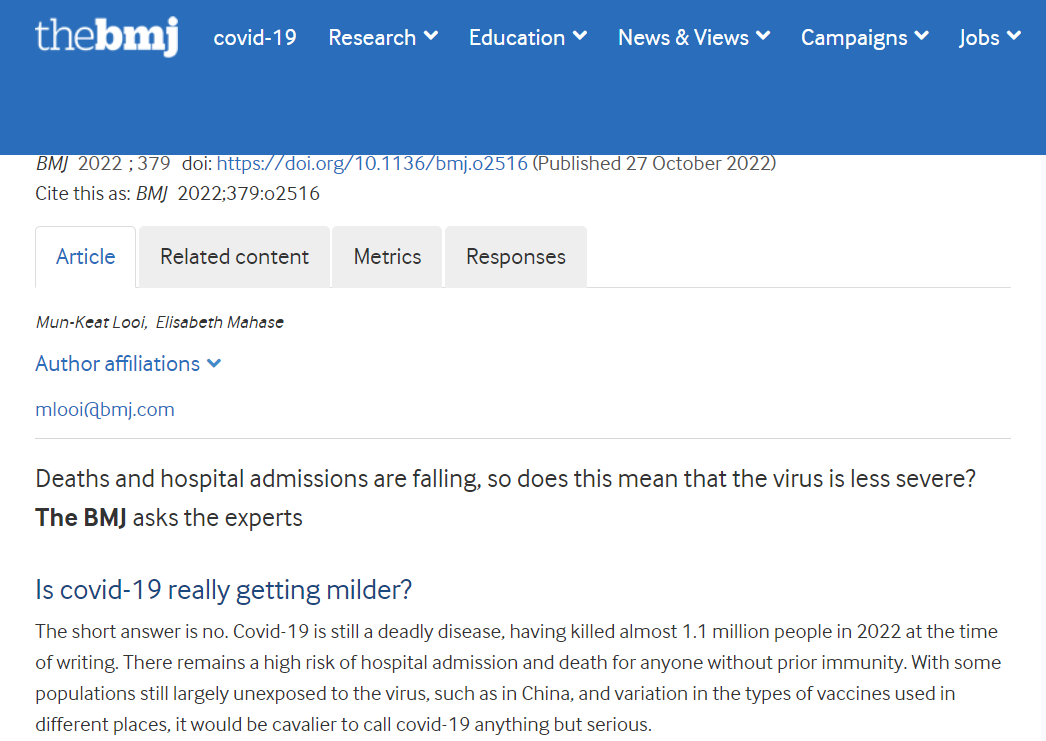Click the Published 27 October 2022 text

[654, 164]
